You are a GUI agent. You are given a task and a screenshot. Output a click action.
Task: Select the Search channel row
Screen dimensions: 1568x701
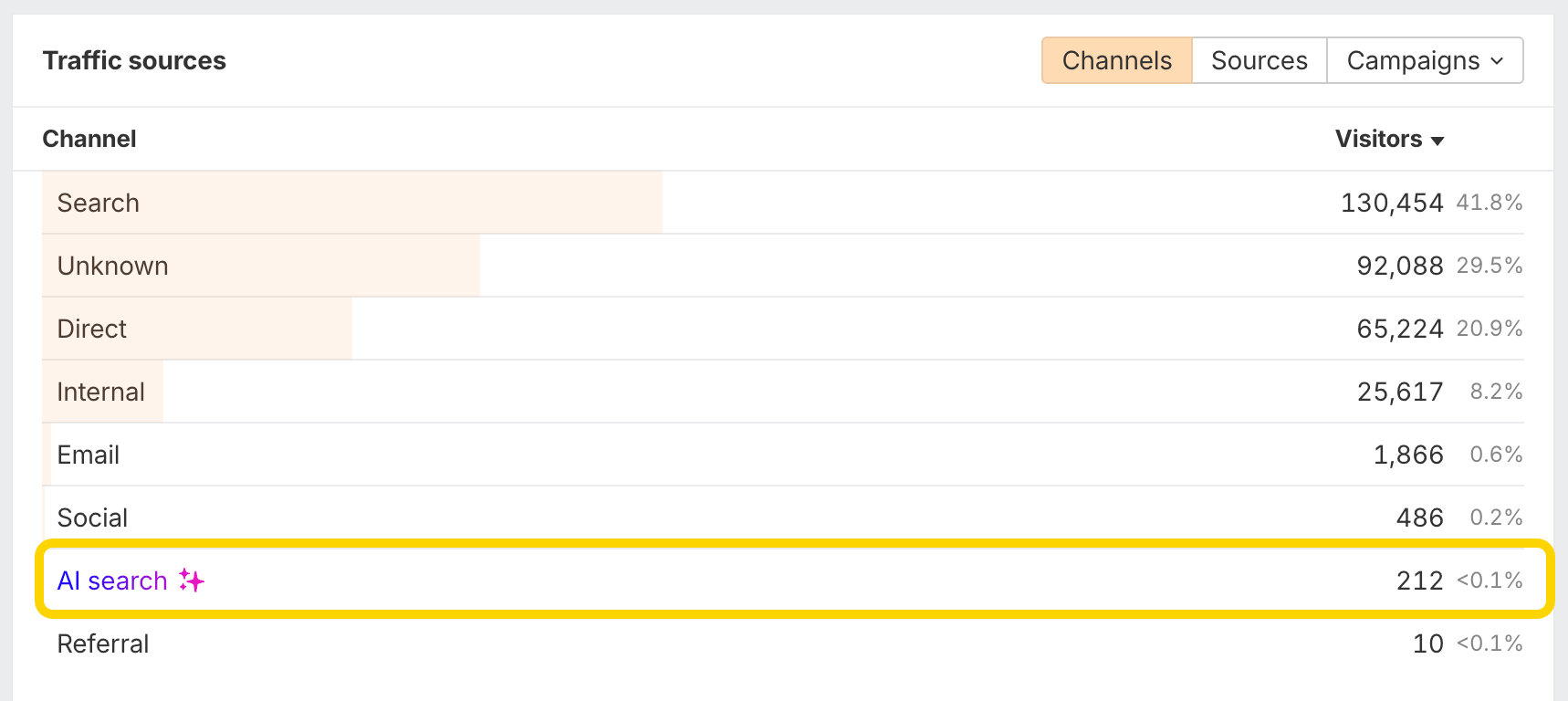[98, 203]
